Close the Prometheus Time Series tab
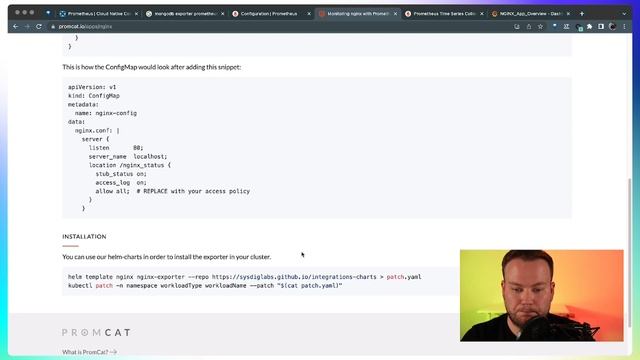Image resolution: width=640 pixels, height=360 pixels. [482, 13]
